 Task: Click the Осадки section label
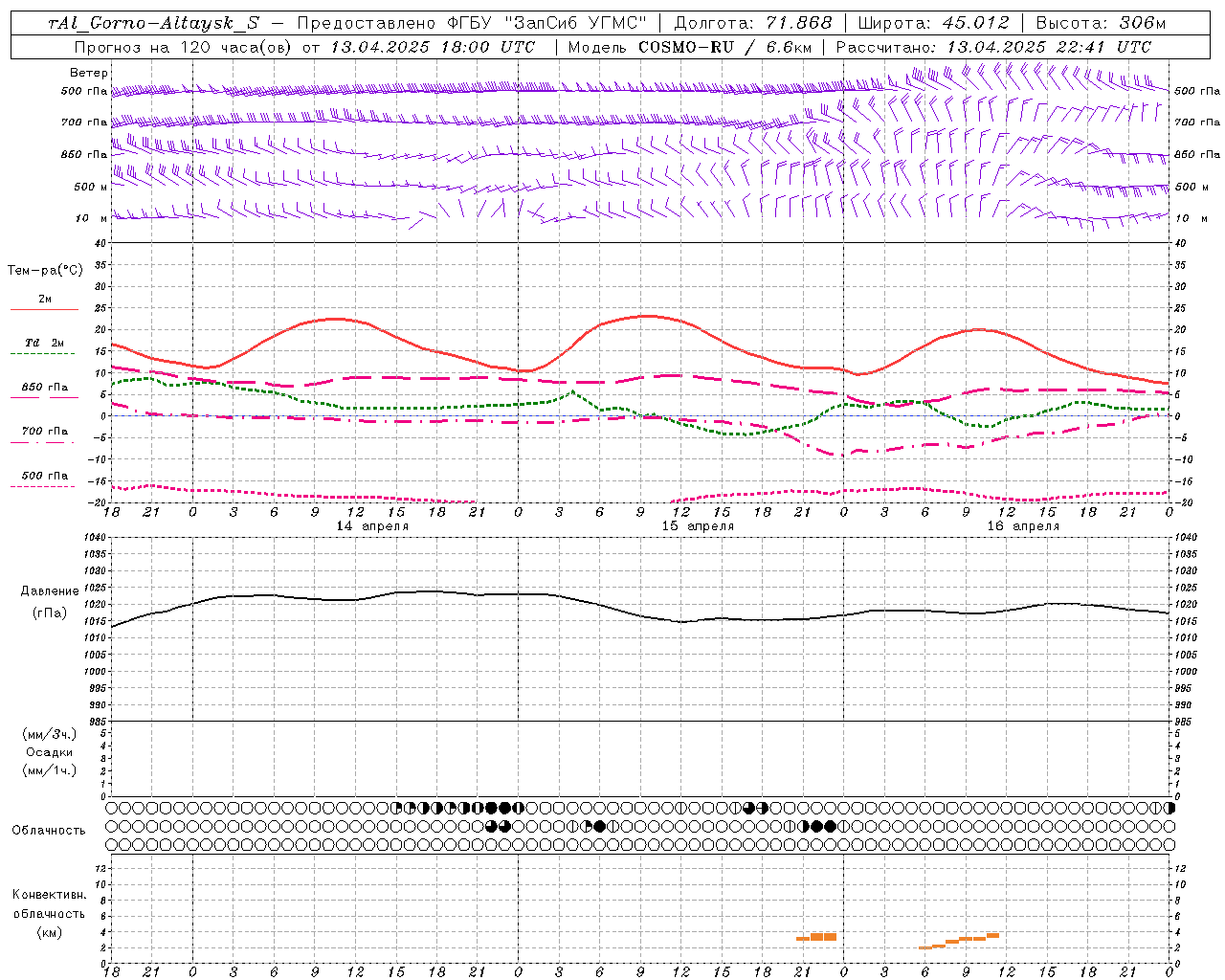click(50, 752)
